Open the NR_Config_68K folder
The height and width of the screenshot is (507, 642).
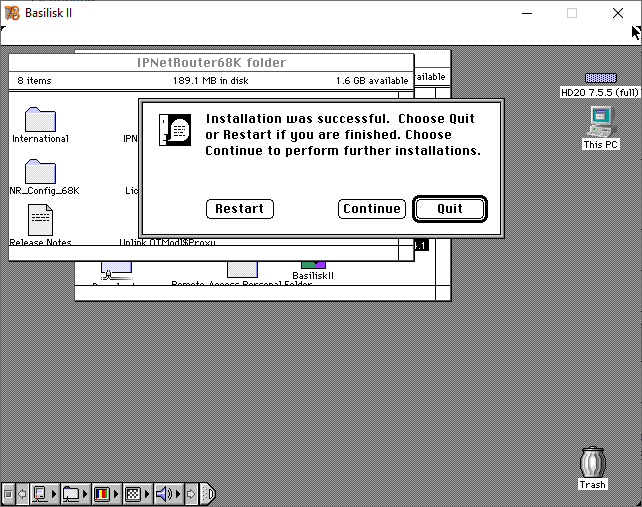pyautogui.click(x=40, y=171)
